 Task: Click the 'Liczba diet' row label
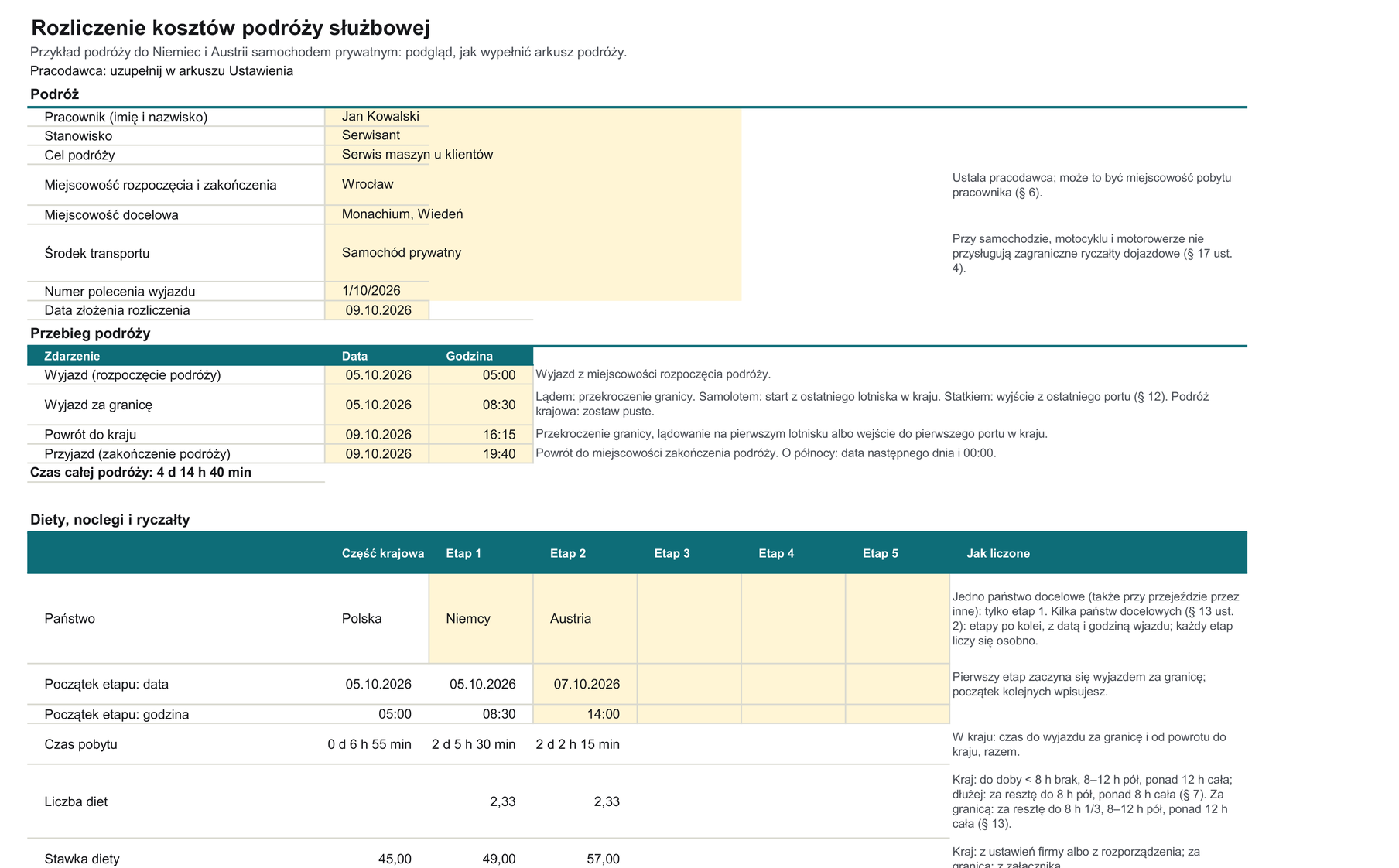point(76,802)
